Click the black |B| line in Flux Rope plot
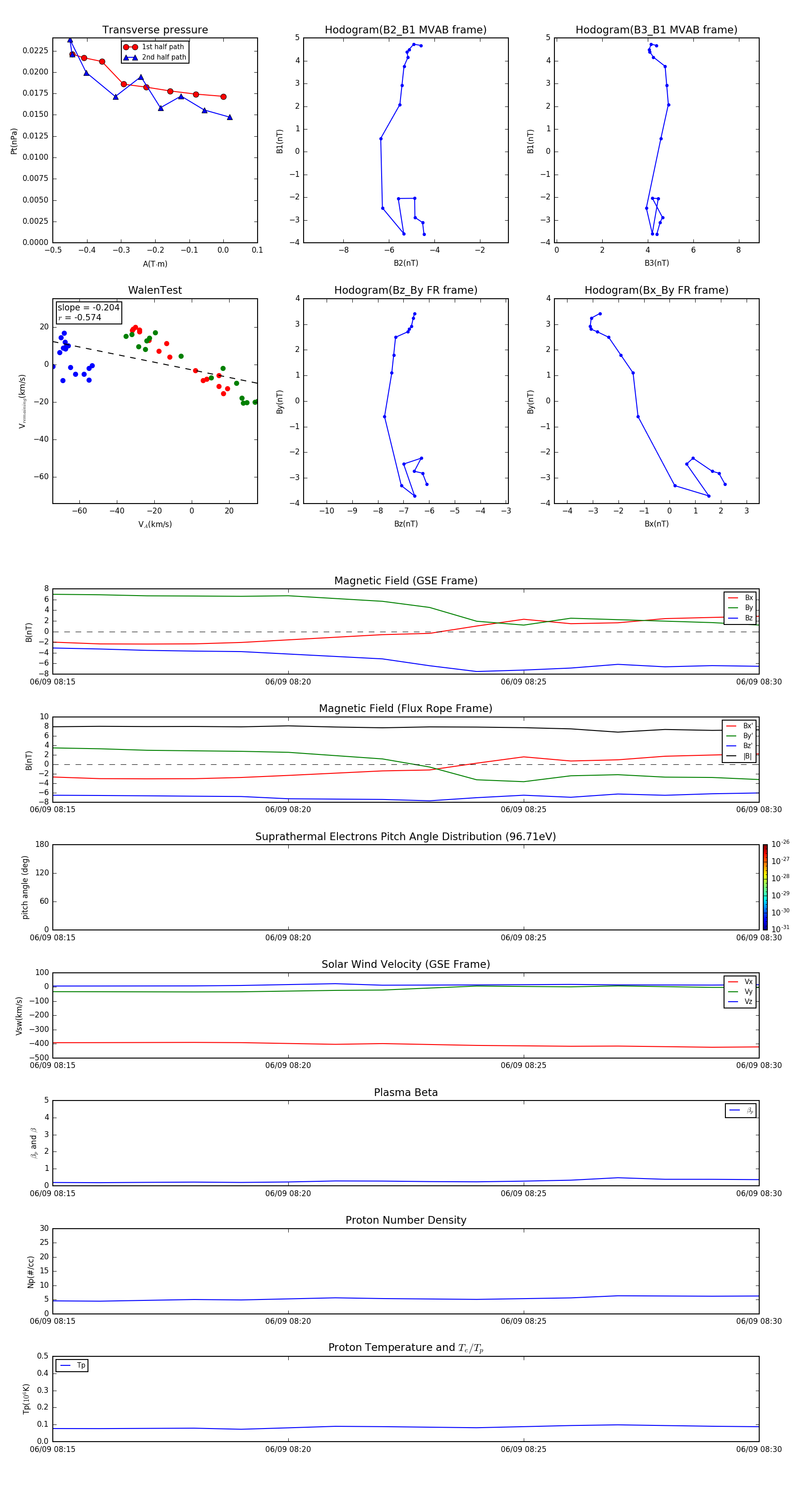 pyautogui.click(x=406, y=727)
